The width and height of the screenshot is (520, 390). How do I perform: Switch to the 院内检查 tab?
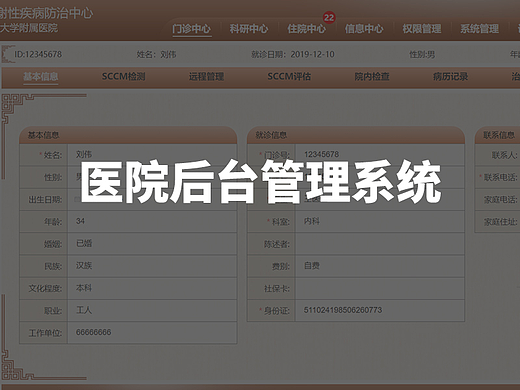tap(372, 77)
